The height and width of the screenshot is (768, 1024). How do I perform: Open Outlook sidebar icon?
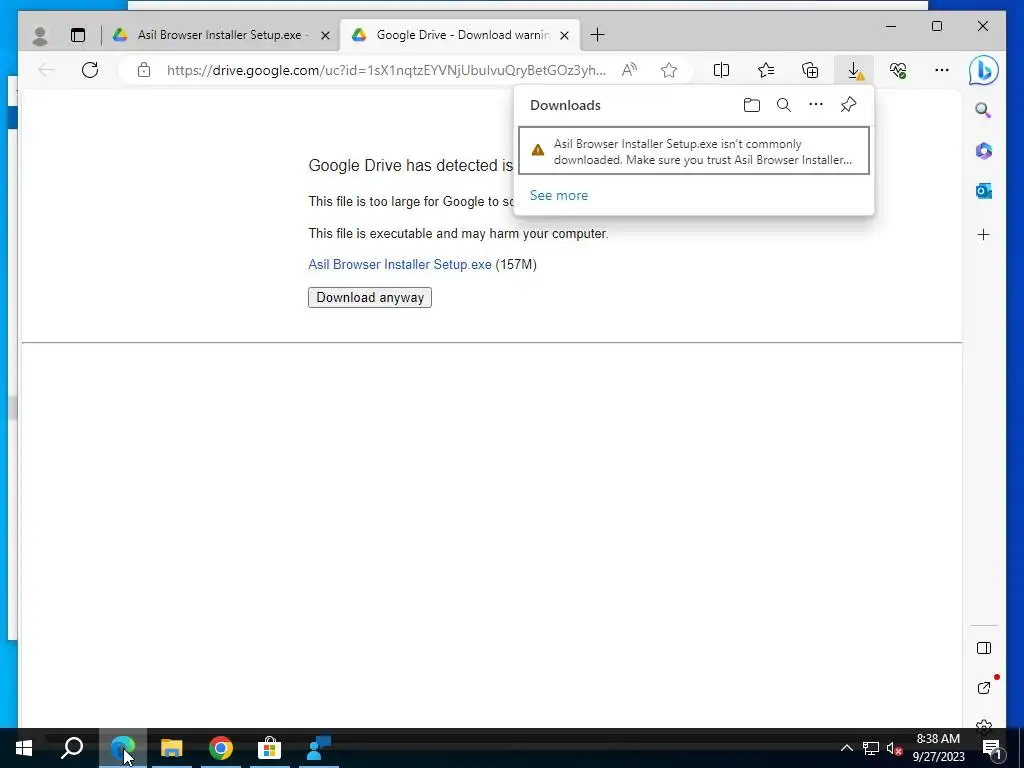point(984,191)
